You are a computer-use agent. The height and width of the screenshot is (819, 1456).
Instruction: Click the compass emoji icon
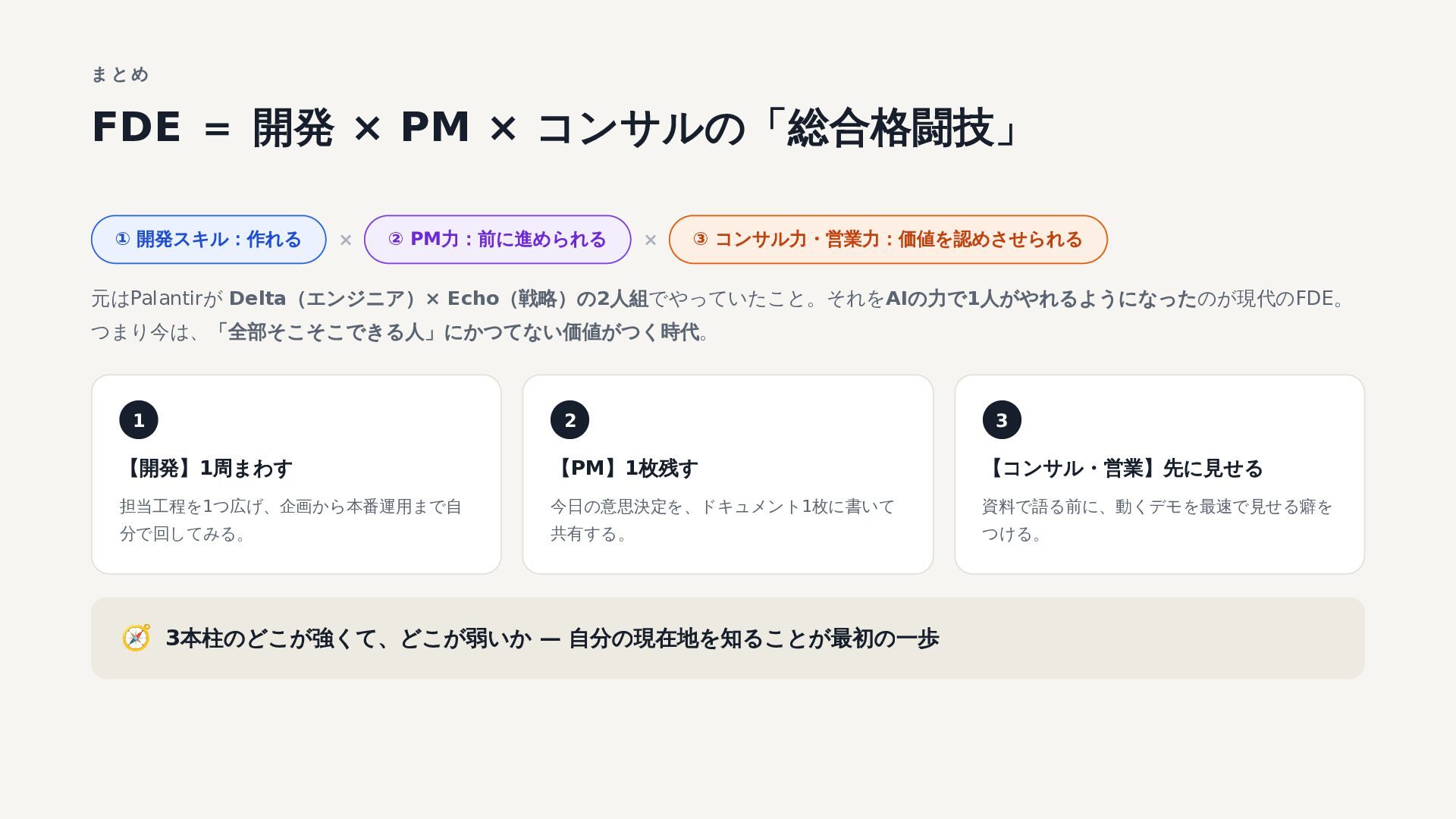tap(136, 639)
